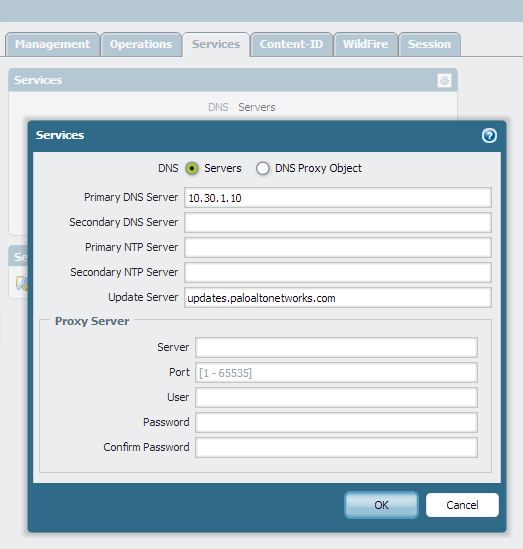Switch to the Operations tab
Image resolution: width=523 pixels, height=549 pixels.
pos(141,44)
